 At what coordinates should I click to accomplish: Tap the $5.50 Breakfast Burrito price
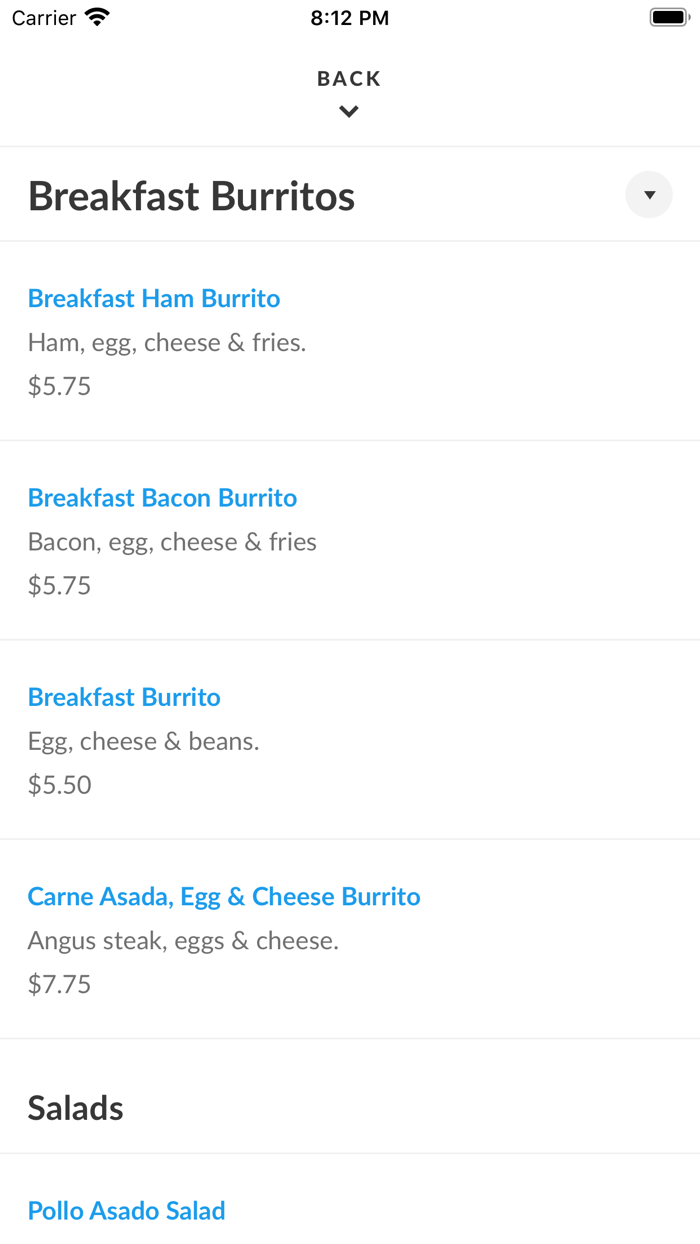59,785
